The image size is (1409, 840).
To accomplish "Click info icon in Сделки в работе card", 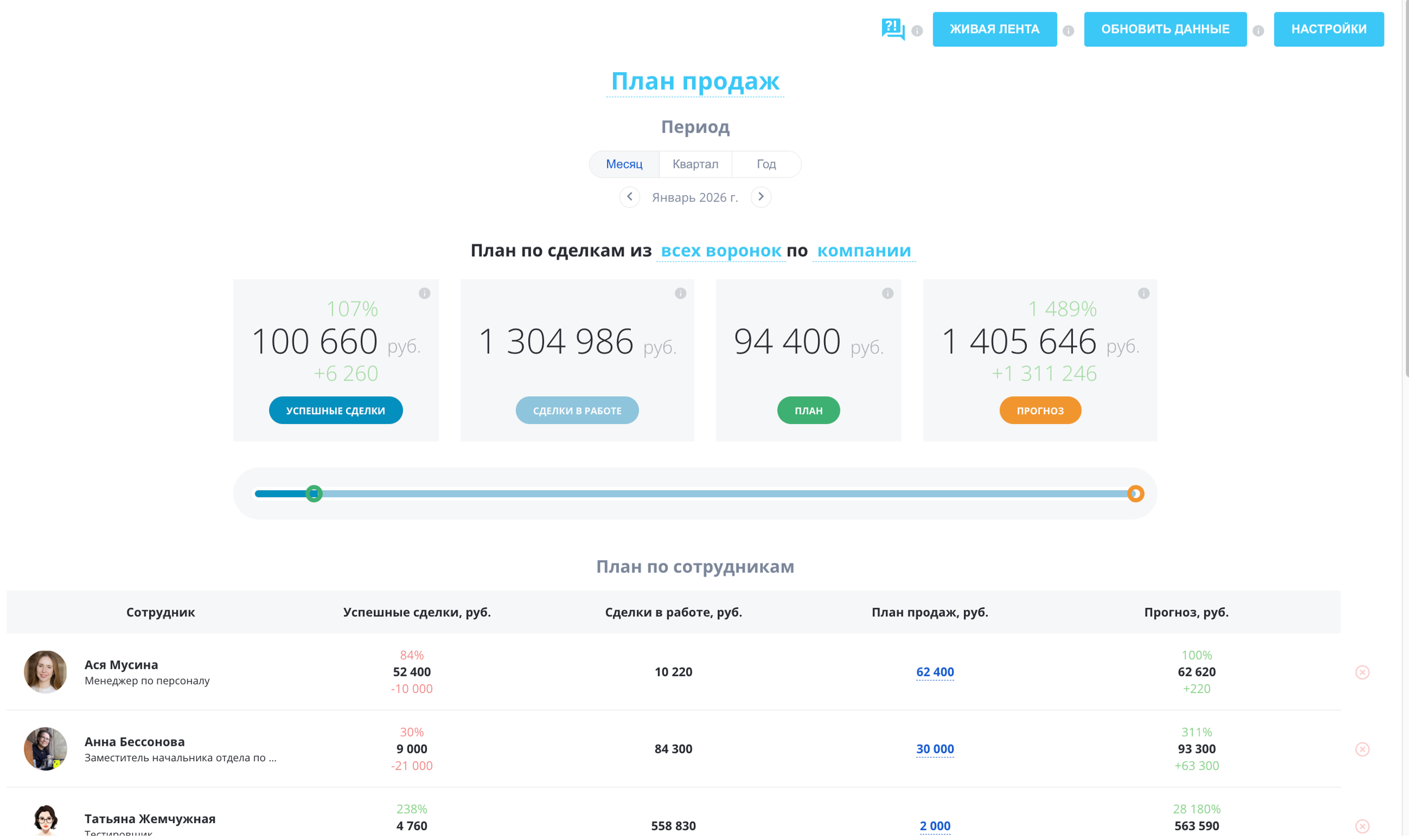I will [x=680, y=293].
